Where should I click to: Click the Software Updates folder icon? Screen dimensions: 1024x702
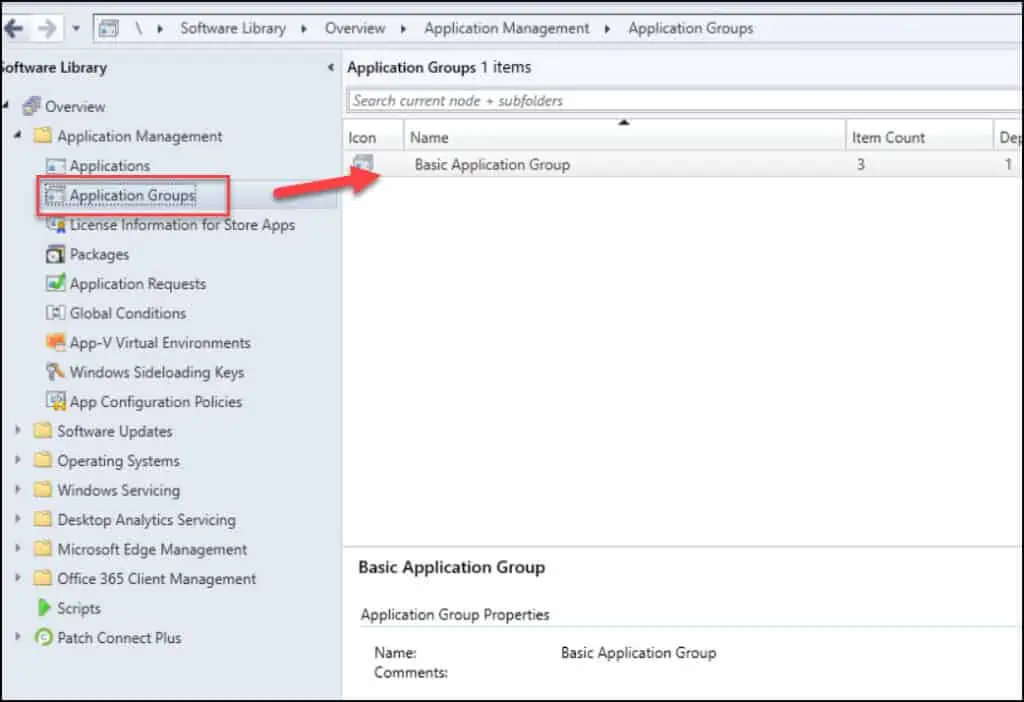[x=43, y=430]
